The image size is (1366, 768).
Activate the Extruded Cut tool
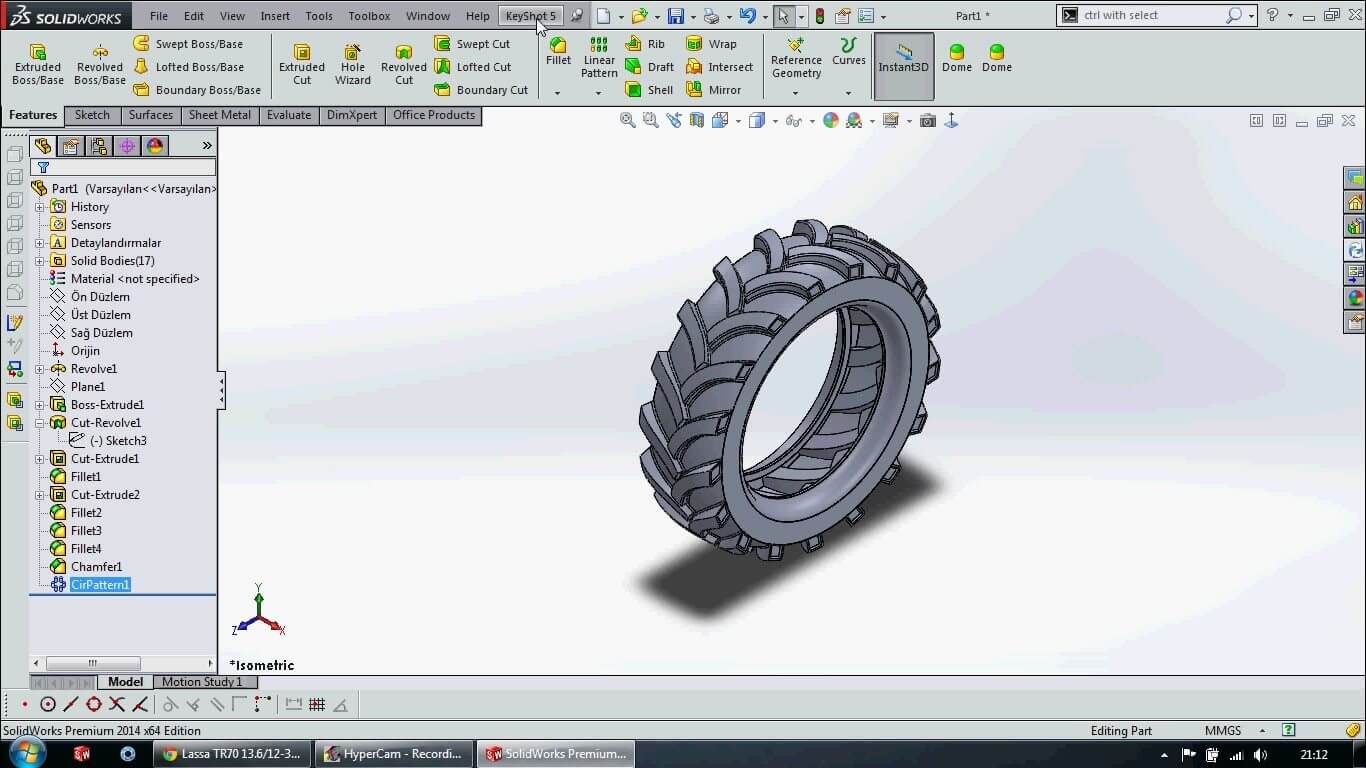tap(302, 64)
